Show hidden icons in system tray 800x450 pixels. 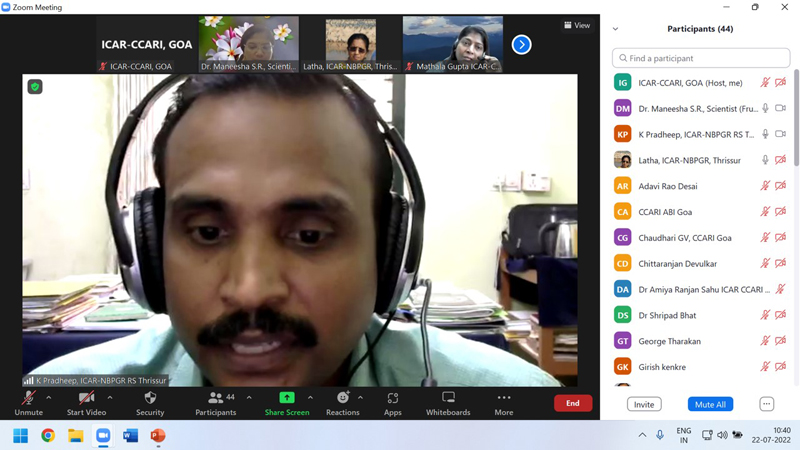click(642, 435)
